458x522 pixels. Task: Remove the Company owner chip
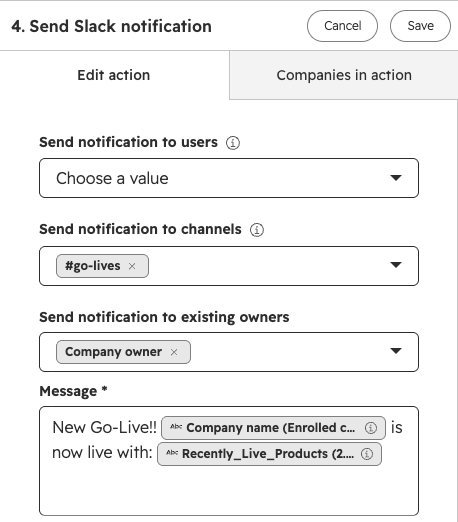[174, 352]
